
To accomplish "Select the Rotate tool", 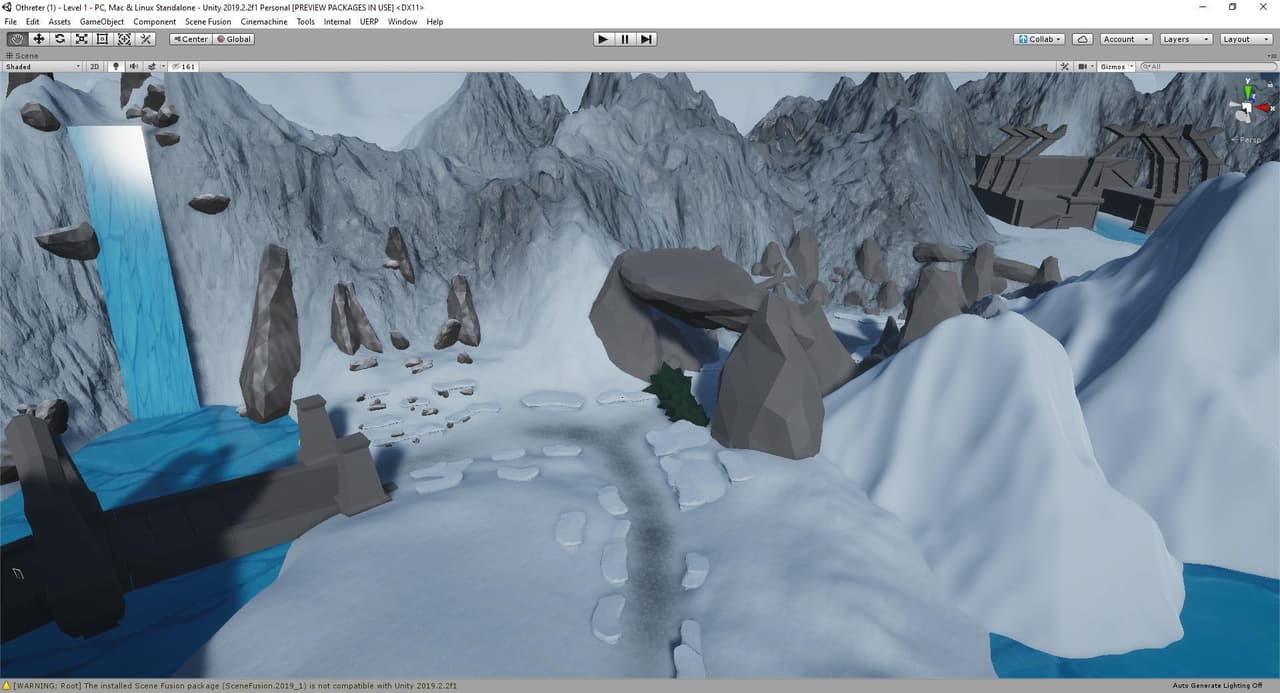I will (60, 39).
